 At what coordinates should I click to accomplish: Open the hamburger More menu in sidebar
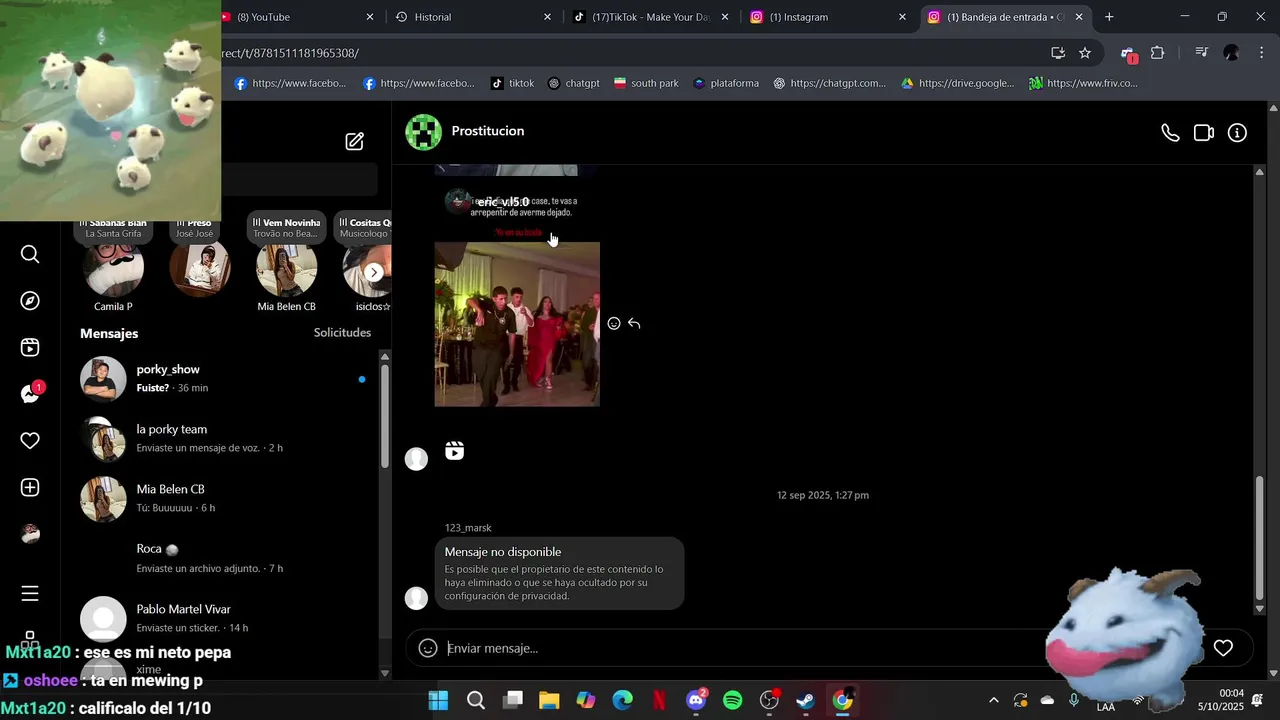point(30,594)
